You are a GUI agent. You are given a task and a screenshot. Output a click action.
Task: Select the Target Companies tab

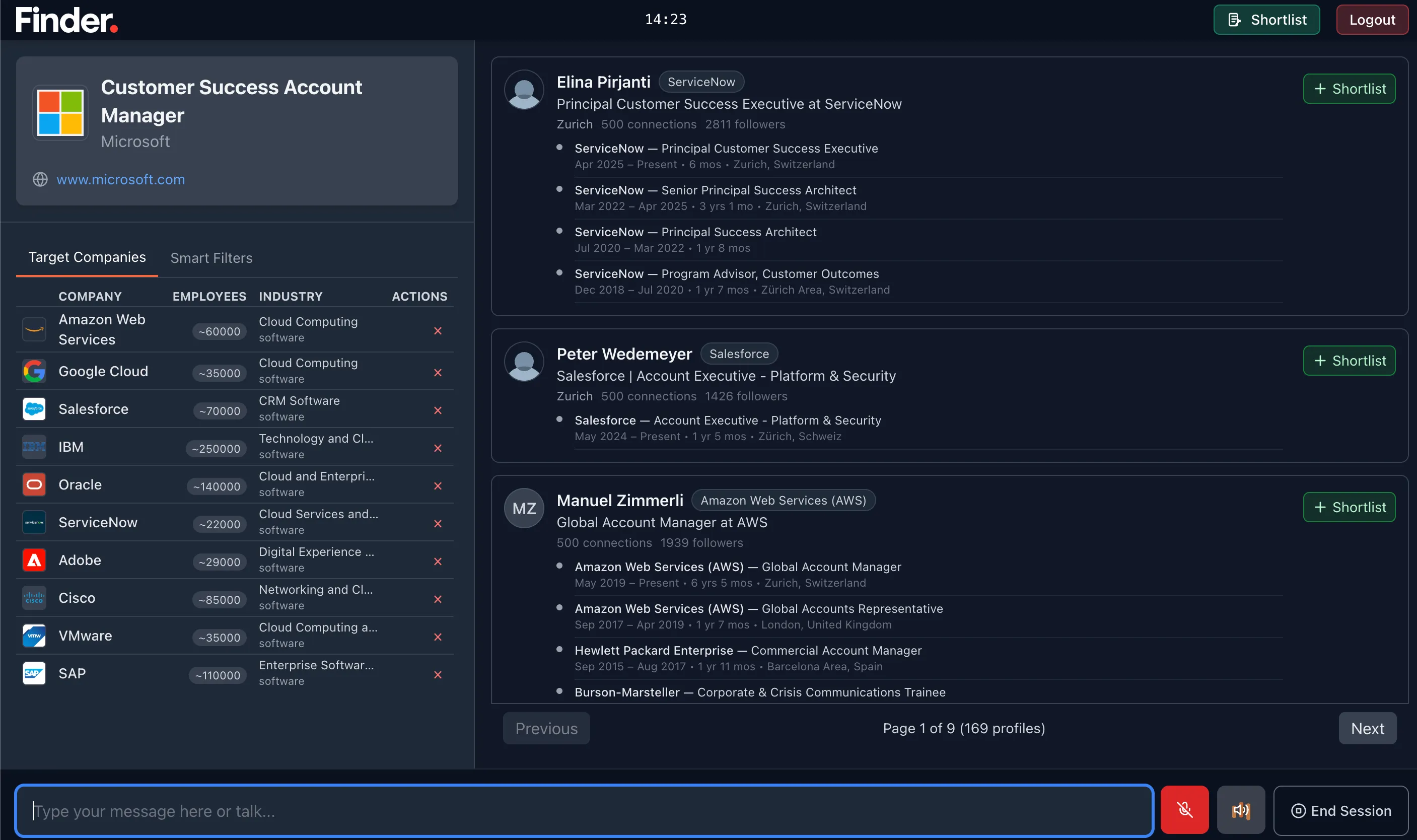87,257
